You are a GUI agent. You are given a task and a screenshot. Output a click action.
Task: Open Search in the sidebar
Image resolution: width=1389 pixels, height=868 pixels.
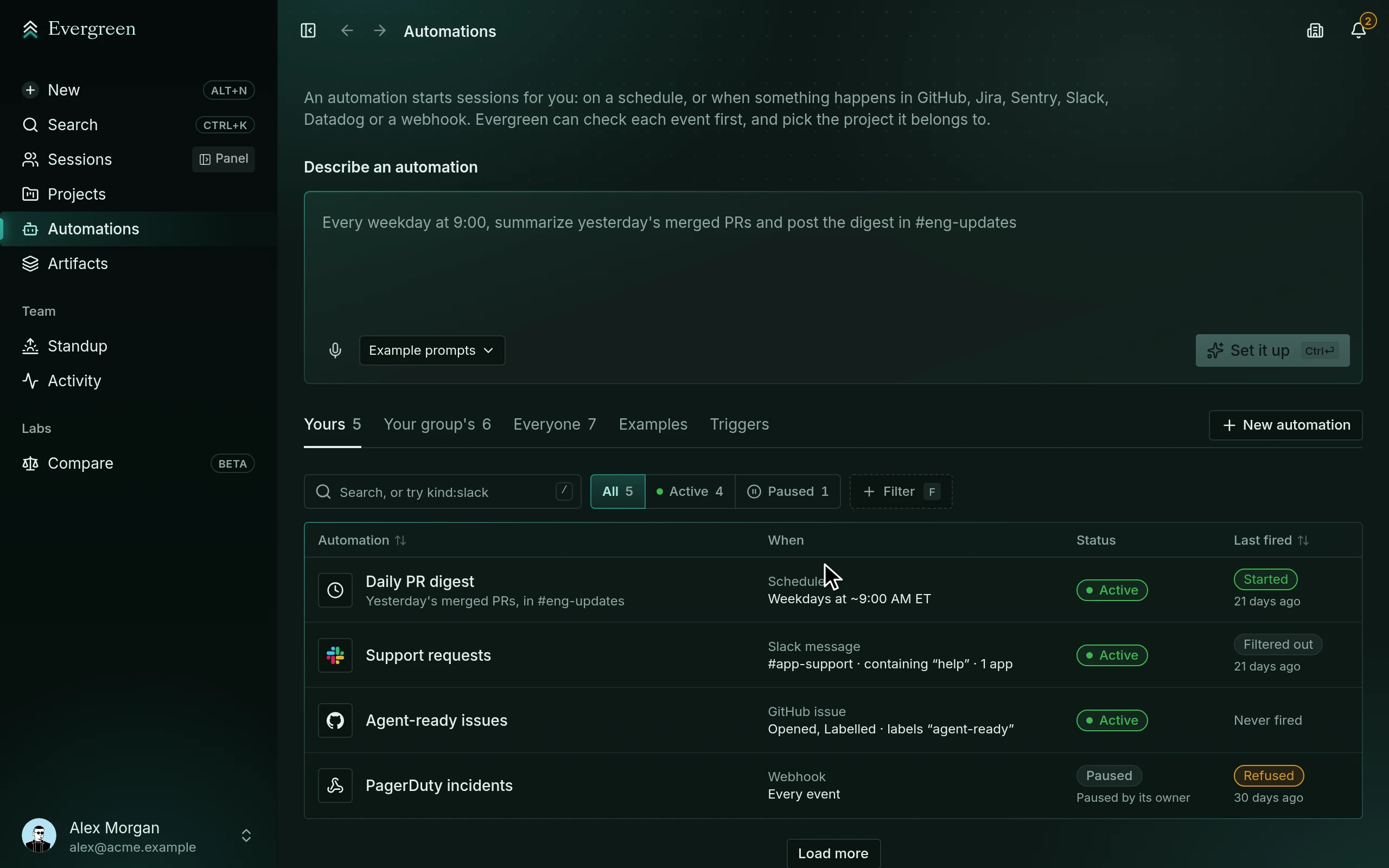138,125
